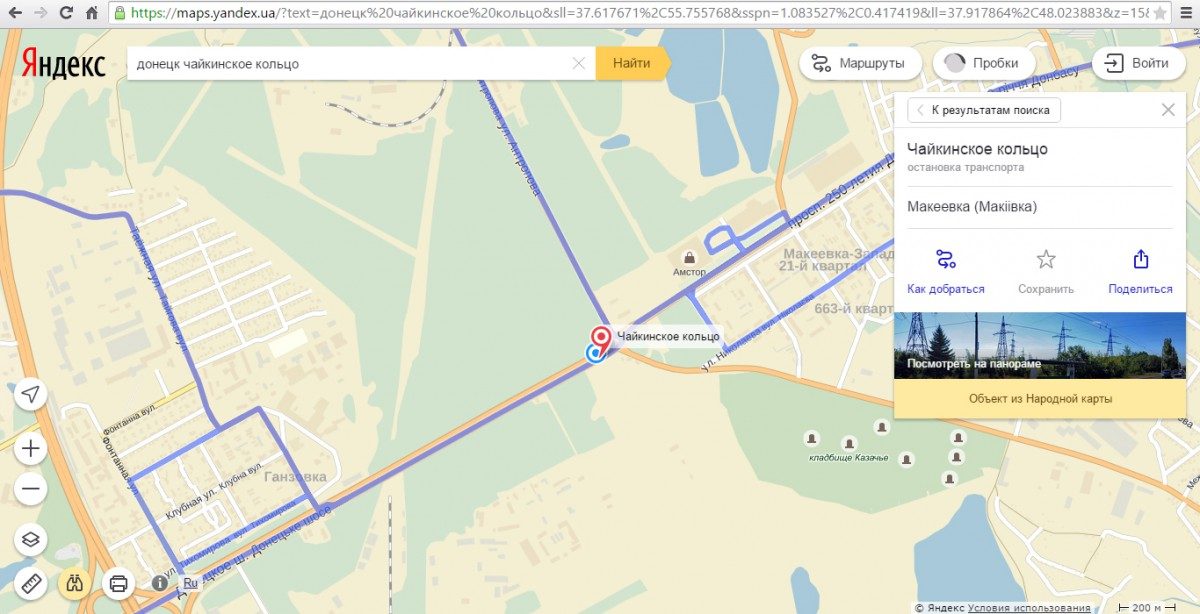Click the Чайкинское кольцо title text
Viewport: 1200px width, 614px height.
(977, 149)
